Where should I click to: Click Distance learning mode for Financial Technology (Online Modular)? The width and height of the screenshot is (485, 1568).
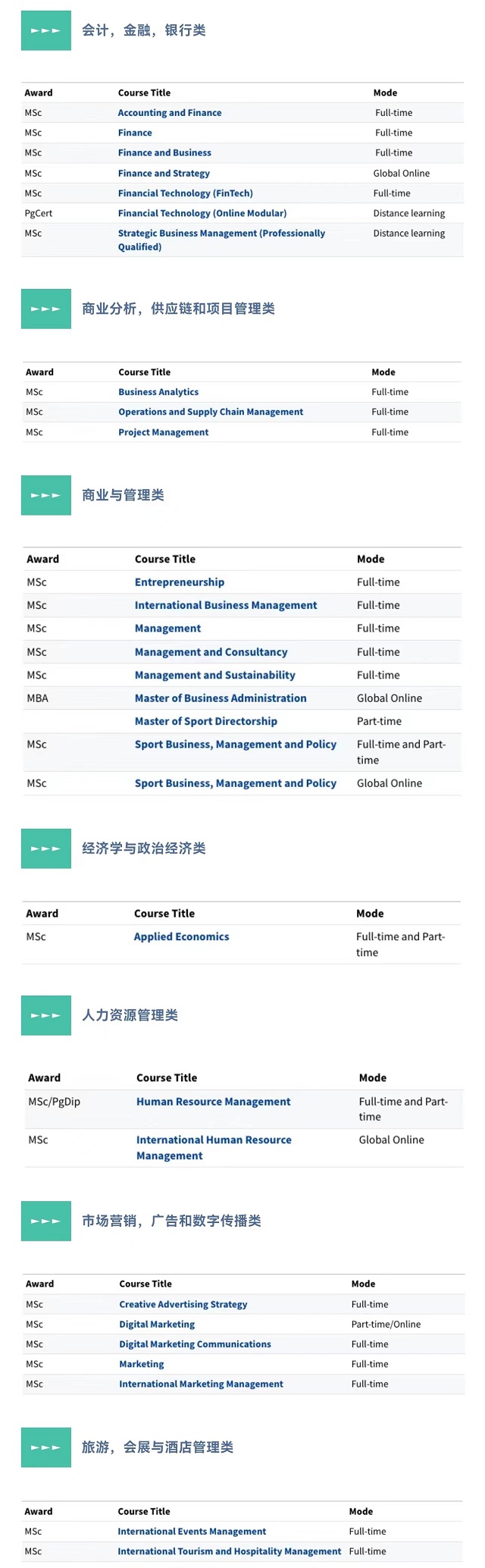[409, 213]
